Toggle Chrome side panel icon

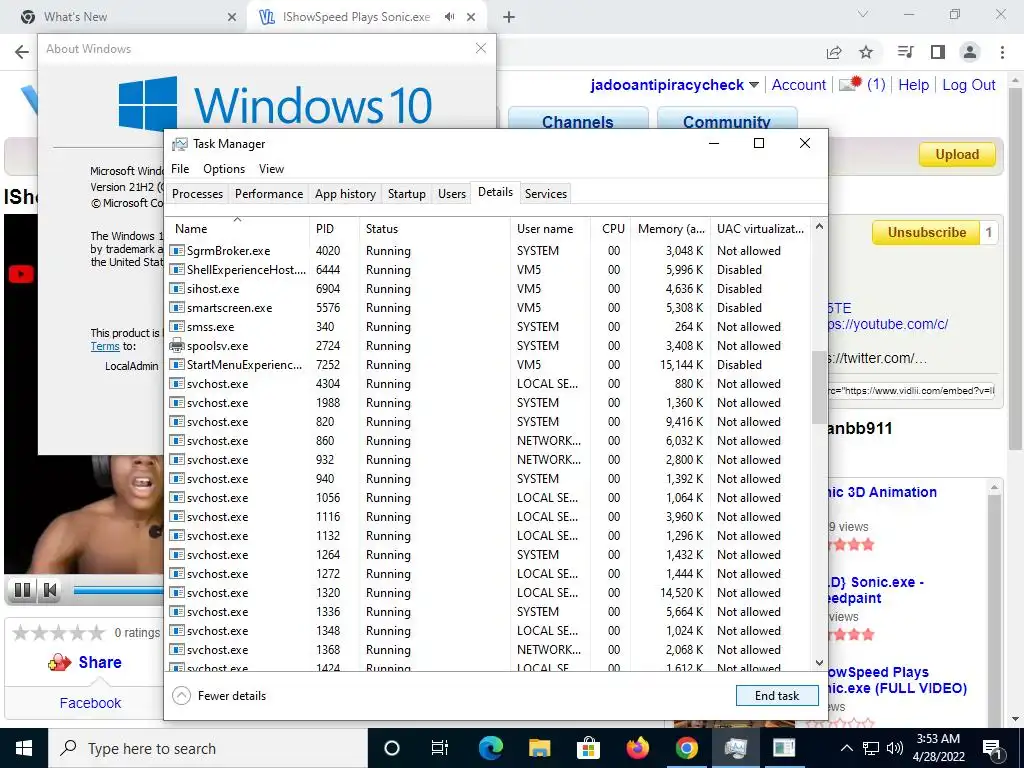(938, 52)
